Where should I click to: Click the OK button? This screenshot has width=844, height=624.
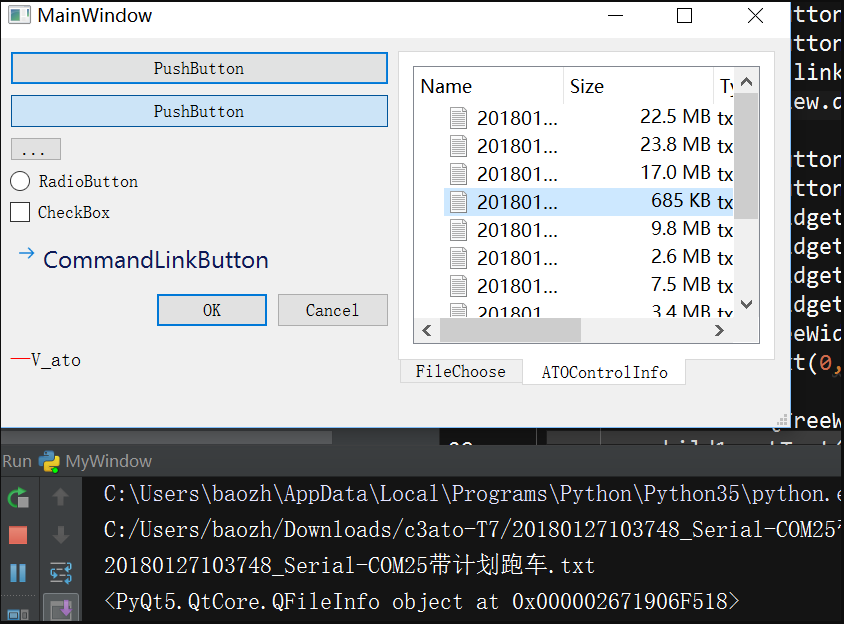pos(211,310)
